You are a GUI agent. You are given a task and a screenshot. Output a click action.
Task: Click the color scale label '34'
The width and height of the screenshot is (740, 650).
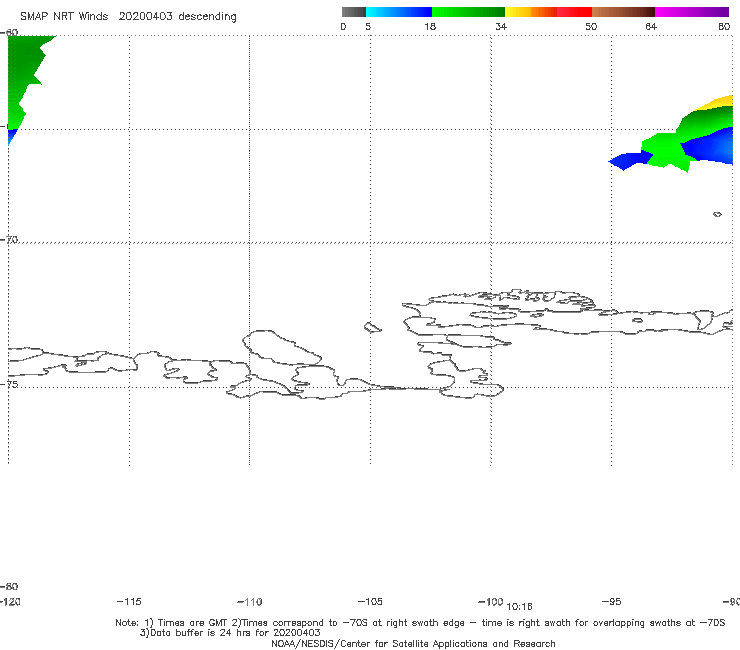501,27
